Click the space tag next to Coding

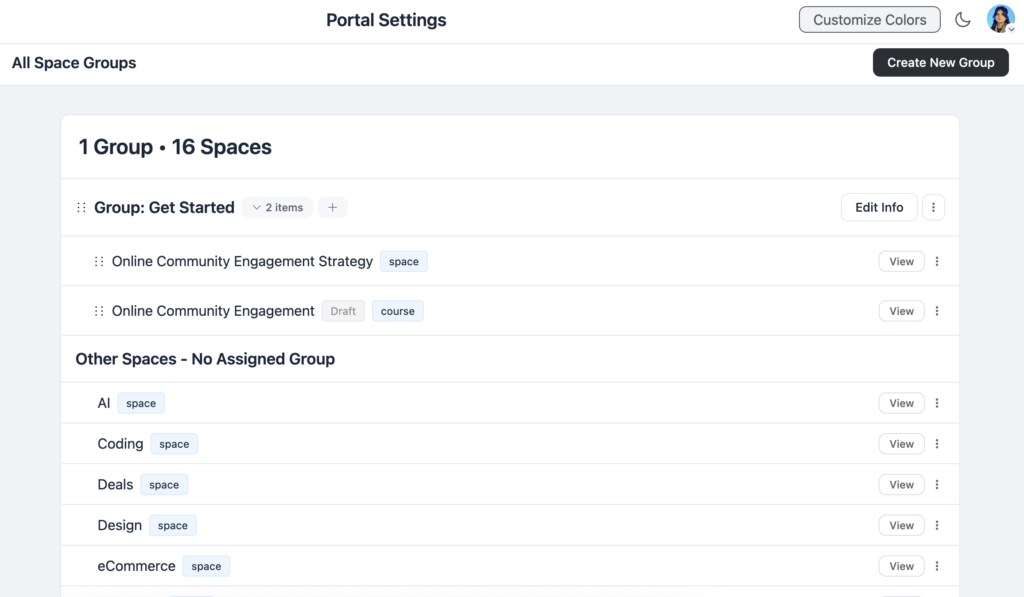174,444
